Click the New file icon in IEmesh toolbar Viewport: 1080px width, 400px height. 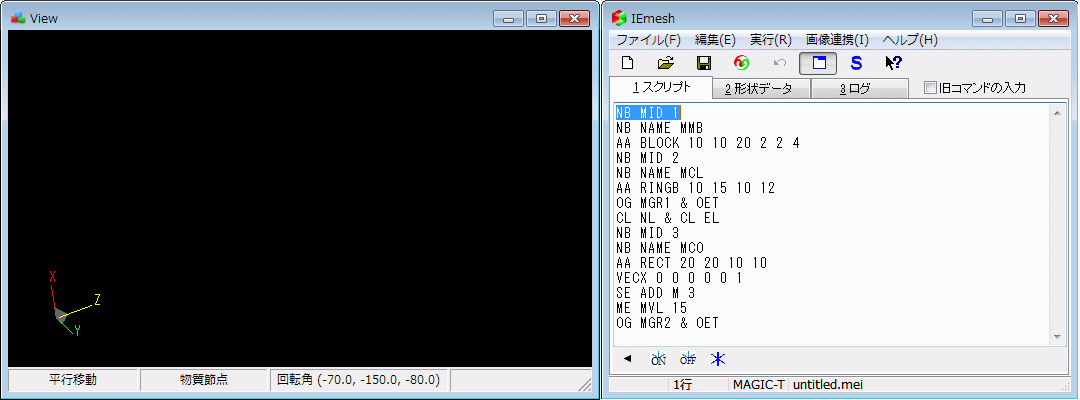tap(627, 63)
